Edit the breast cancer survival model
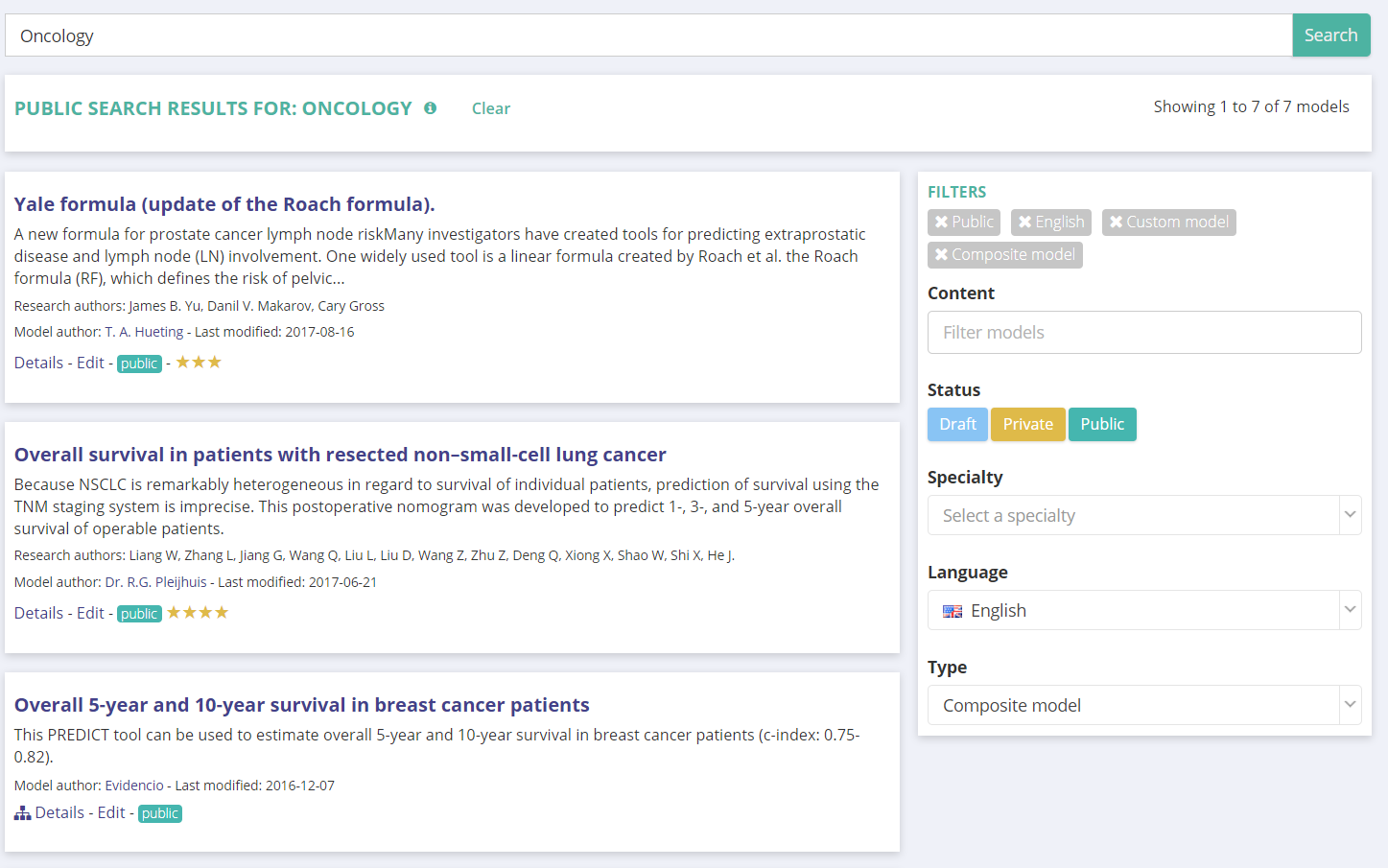The width and height of the screenshot is (1388, 868). click(x=111, y=813)
